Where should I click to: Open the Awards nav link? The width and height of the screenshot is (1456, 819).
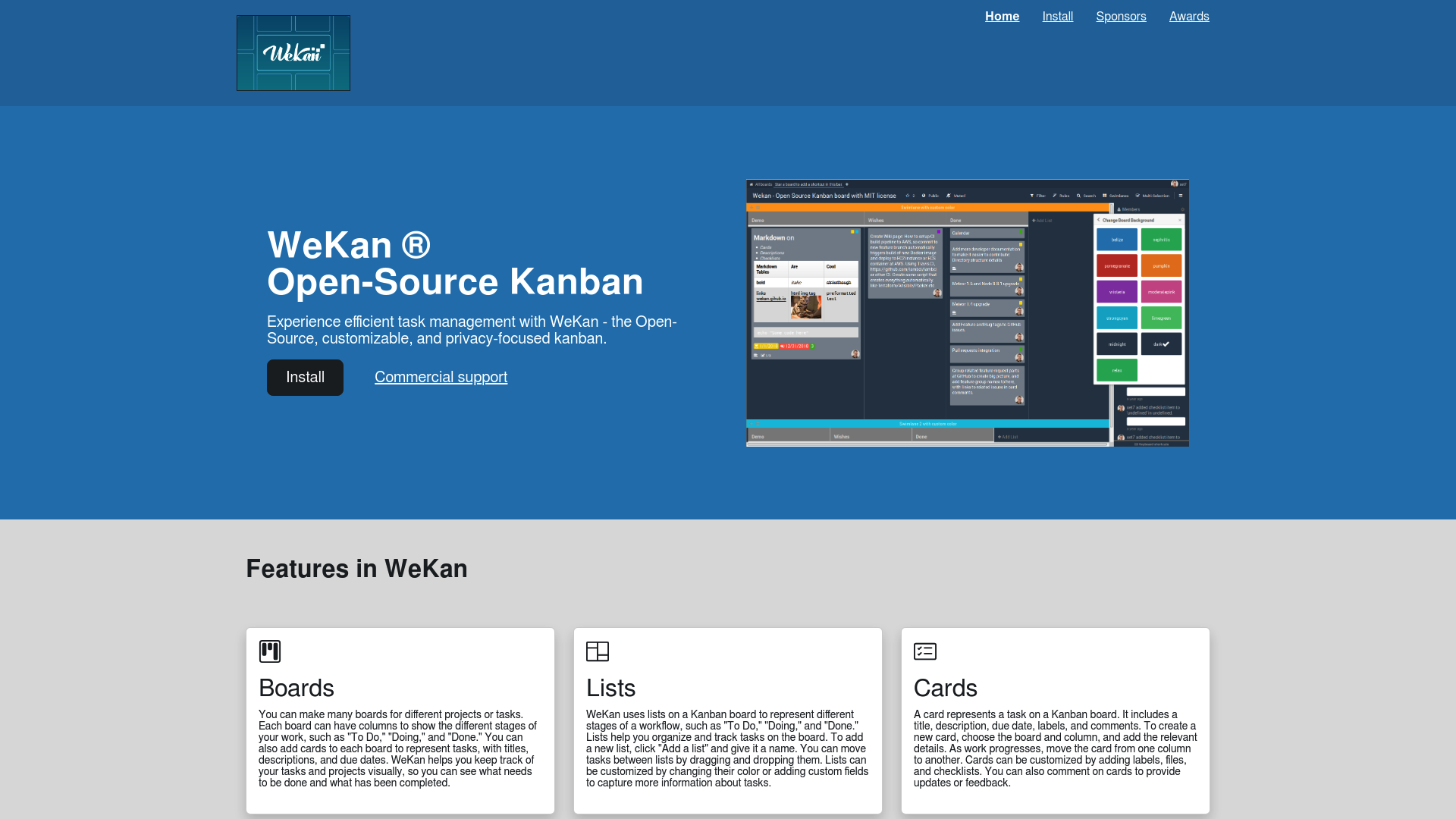(x=1189, y=17)
